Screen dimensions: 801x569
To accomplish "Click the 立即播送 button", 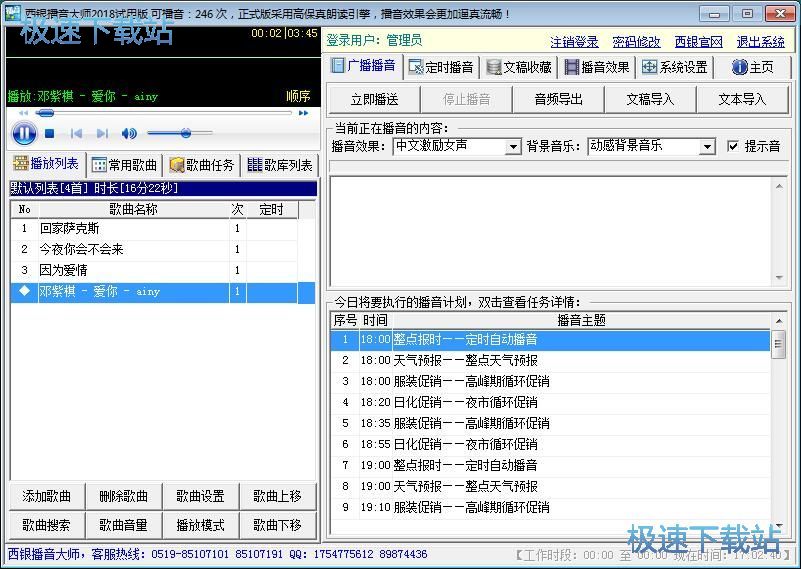I will coord(374,99).
